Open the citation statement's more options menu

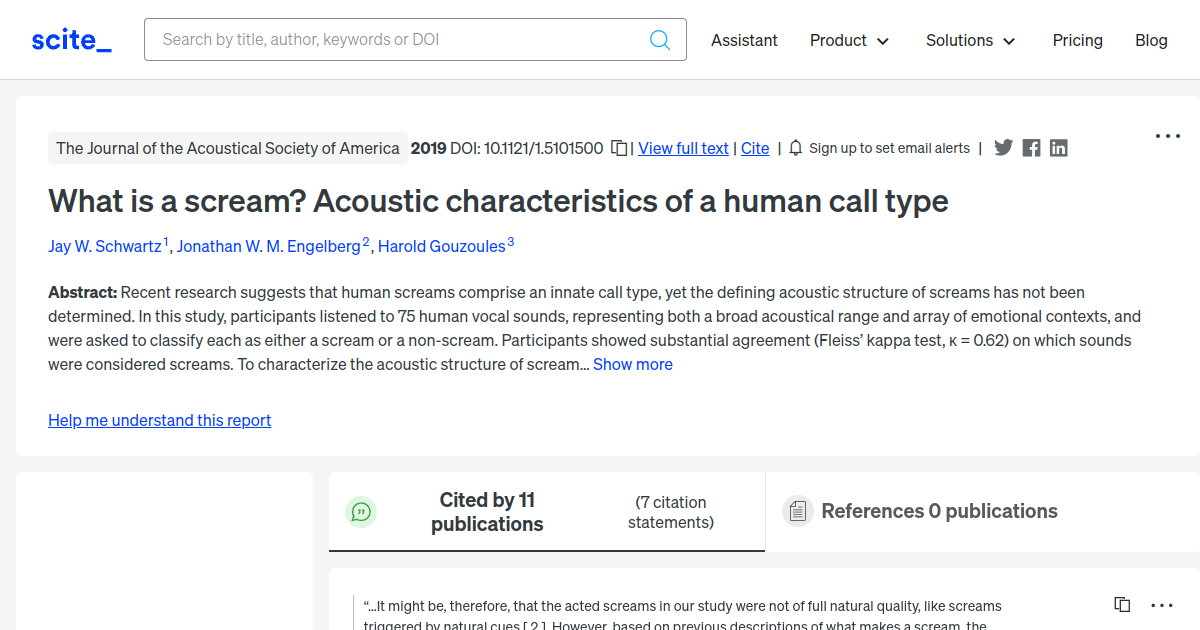coord(1162,605)
